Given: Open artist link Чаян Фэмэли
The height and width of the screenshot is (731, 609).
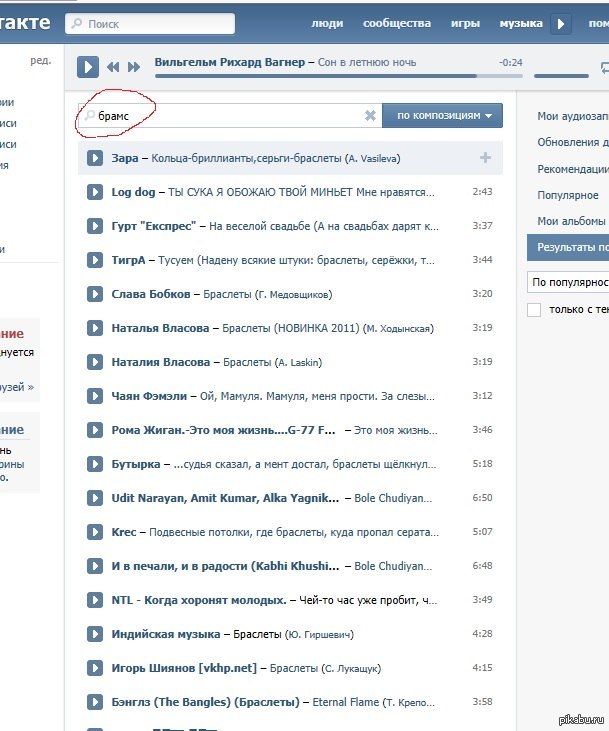Looking at the screenshot, I should (x=149, y=396).
